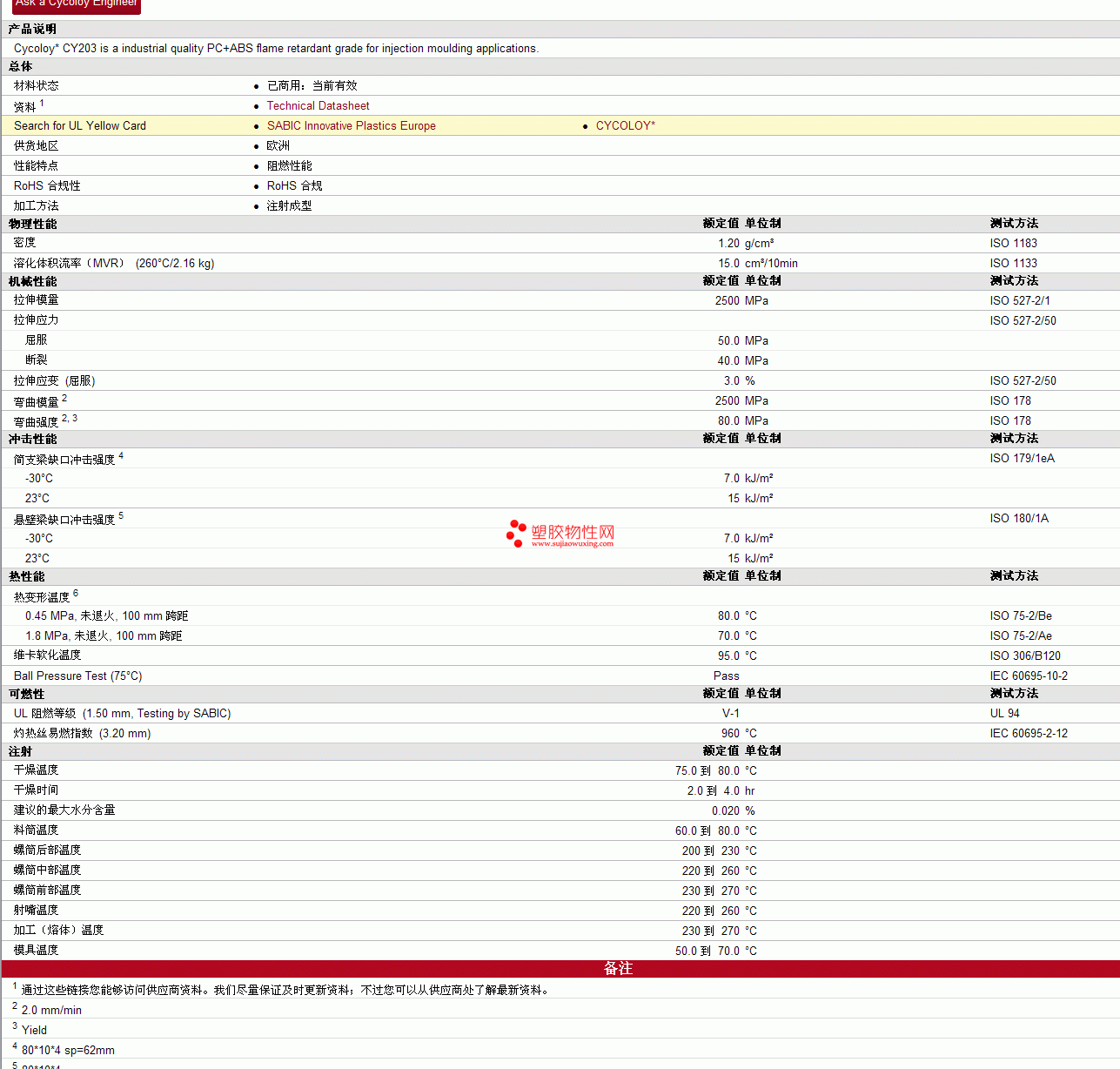Select the 拉伸应变 (屈服) row label

point(55,380)
